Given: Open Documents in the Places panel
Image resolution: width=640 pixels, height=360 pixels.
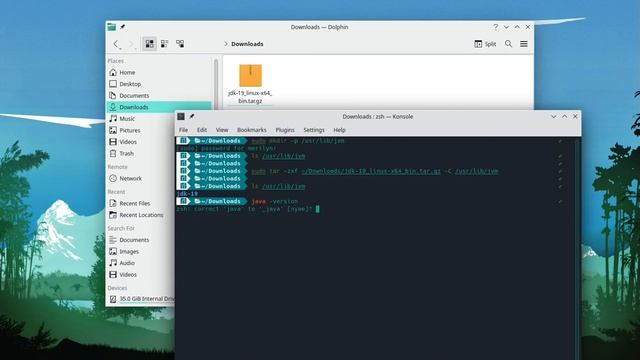Looking at the screenshot, I should (159, 96).
